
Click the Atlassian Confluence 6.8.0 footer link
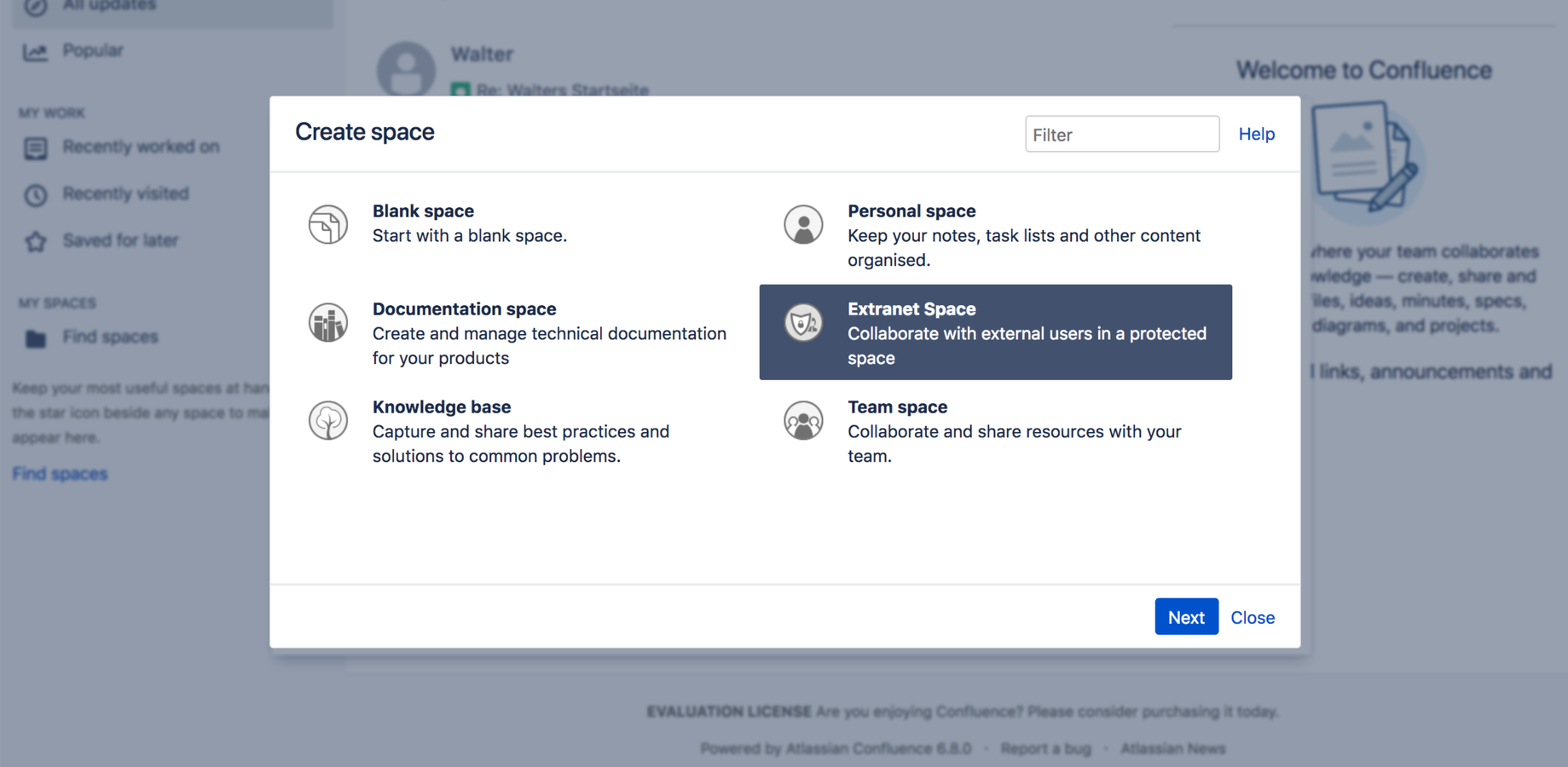click(x=878, y=748)
